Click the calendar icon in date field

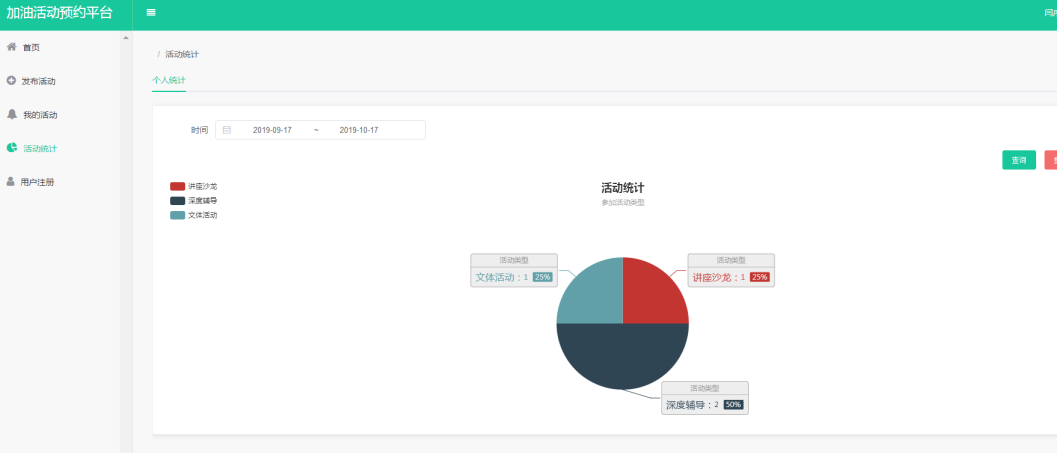point(227,130)
